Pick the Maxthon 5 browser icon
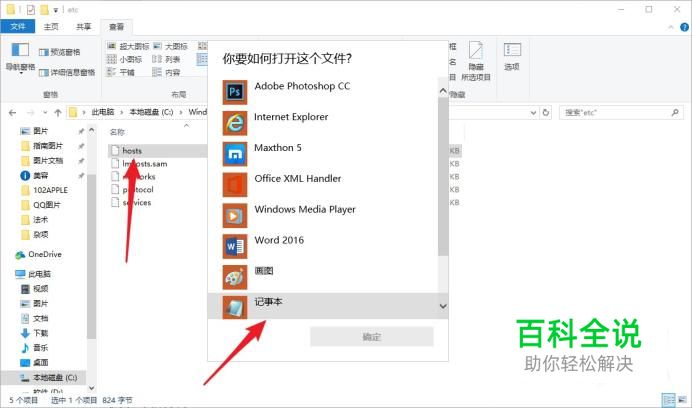692x408 pixels. point(235,154)
